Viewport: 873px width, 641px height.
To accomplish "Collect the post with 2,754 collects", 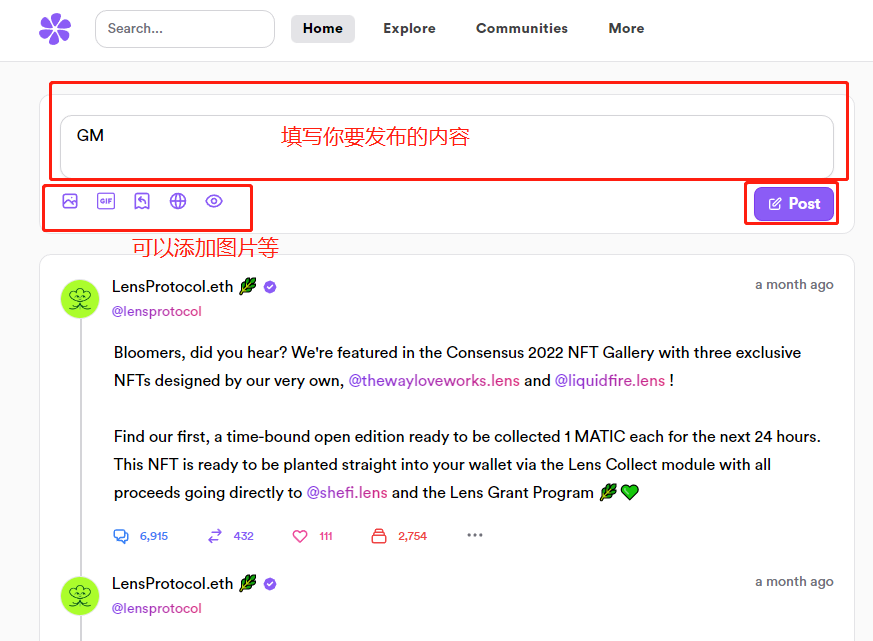I will (379, 536).
